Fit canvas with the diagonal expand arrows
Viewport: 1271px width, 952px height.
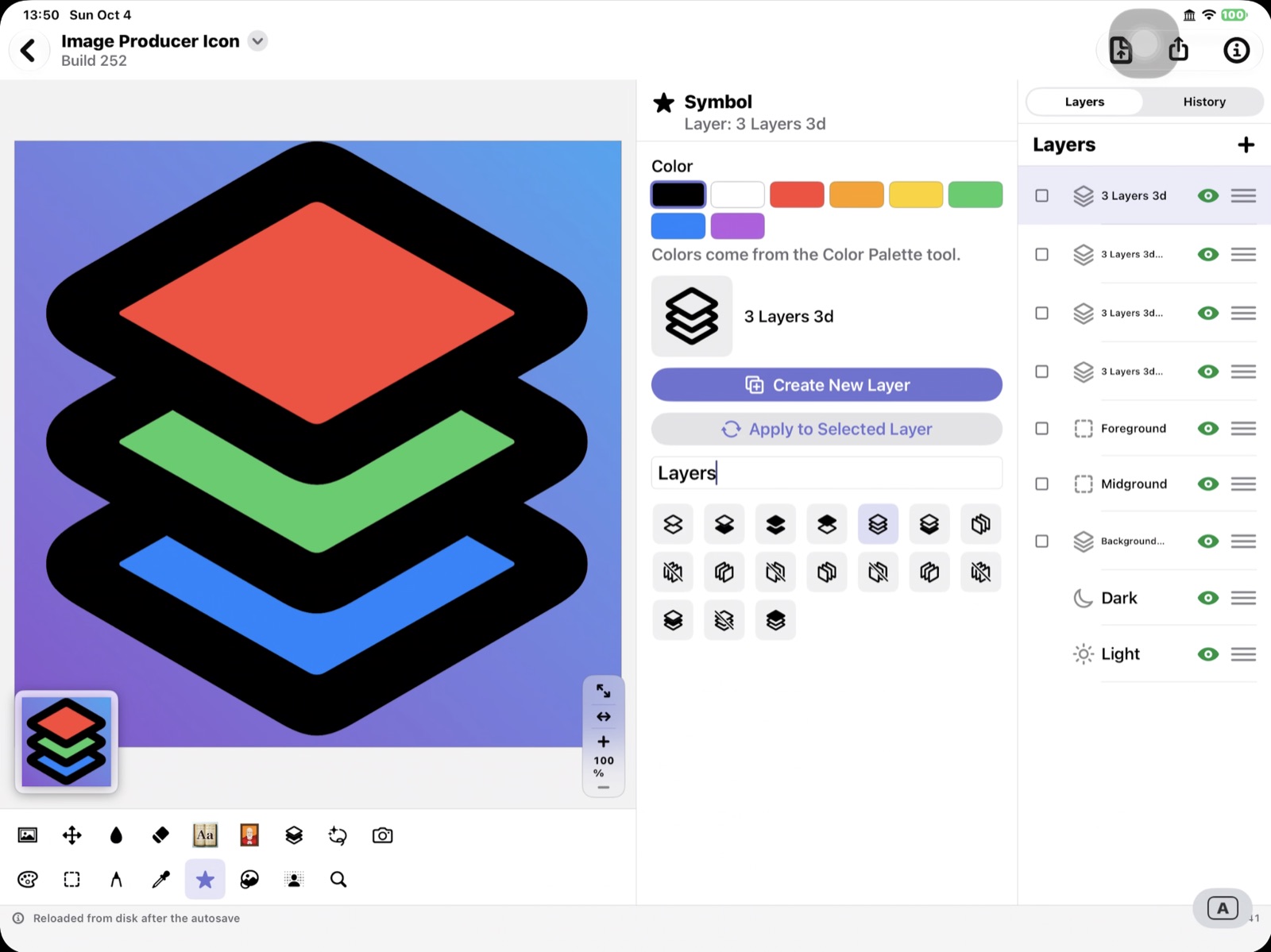(x=604, y=691)
